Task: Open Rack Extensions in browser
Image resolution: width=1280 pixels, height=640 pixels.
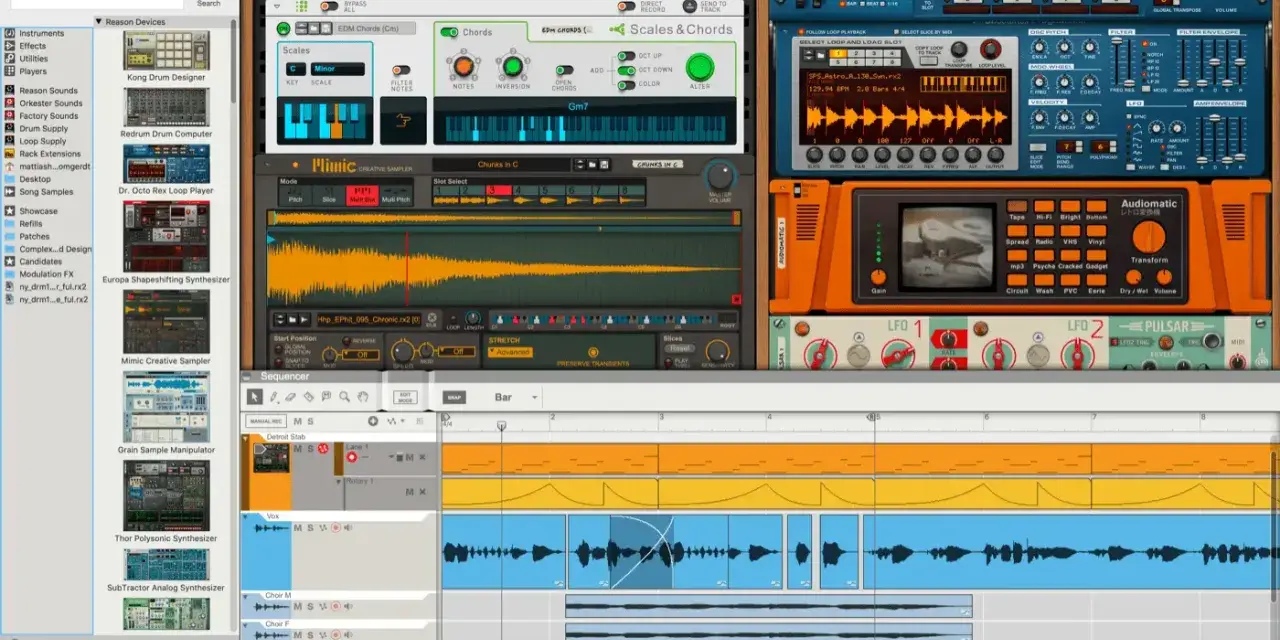Action: 42,154
